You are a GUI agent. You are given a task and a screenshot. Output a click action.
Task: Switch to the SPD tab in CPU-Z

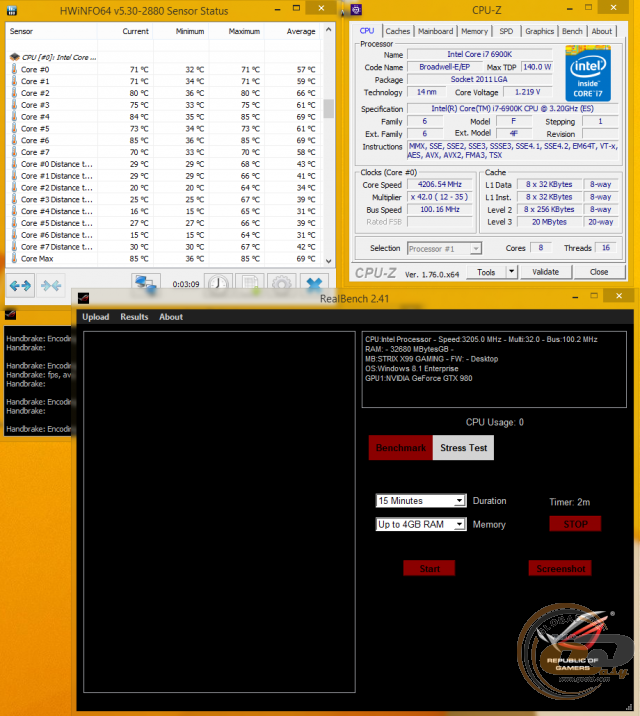click(506, 31)
